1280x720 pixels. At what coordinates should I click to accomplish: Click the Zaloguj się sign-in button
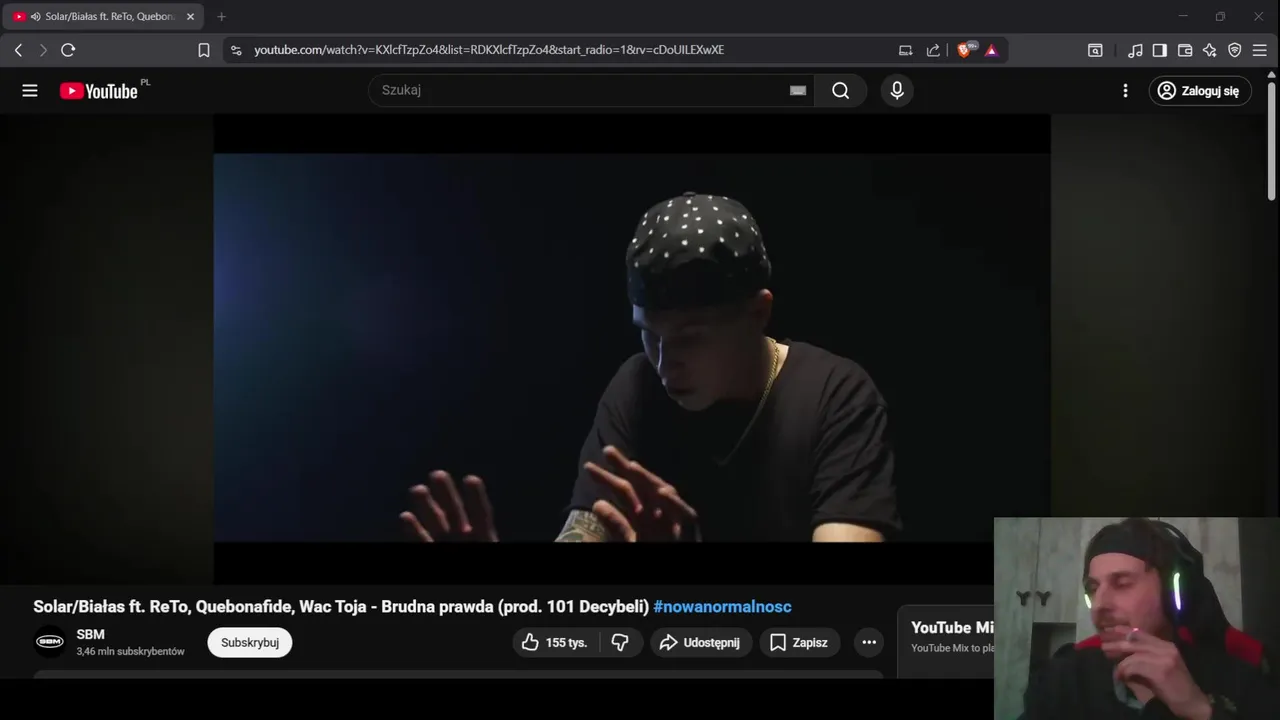point(1200,91)
